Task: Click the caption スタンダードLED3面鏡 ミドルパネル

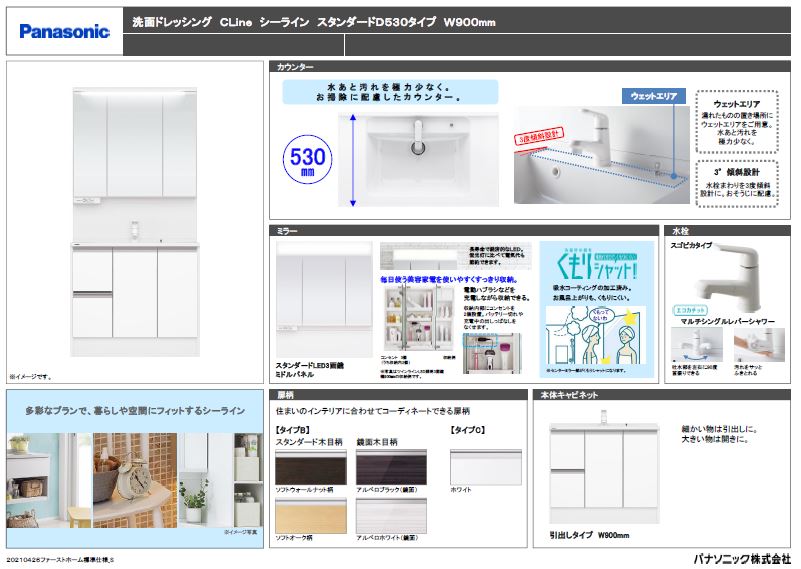Action: [310, 370]
